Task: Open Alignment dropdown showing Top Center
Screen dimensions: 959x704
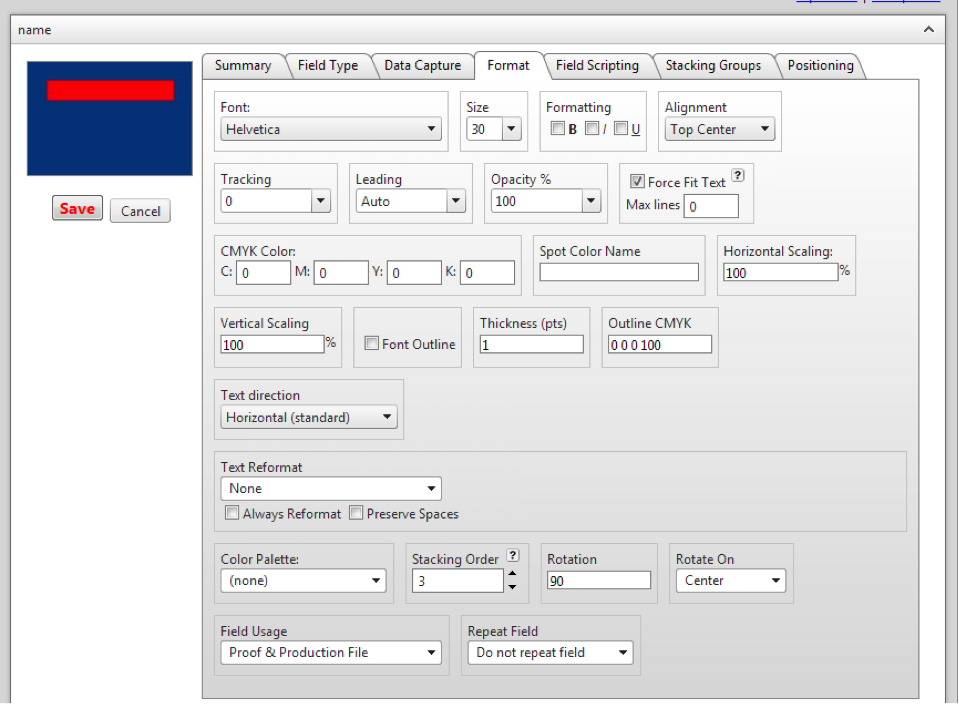Action: (719, 129)
